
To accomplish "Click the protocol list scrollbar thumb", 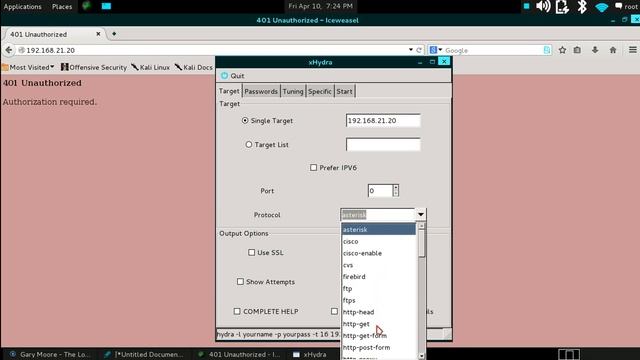I will pos(422,243).
